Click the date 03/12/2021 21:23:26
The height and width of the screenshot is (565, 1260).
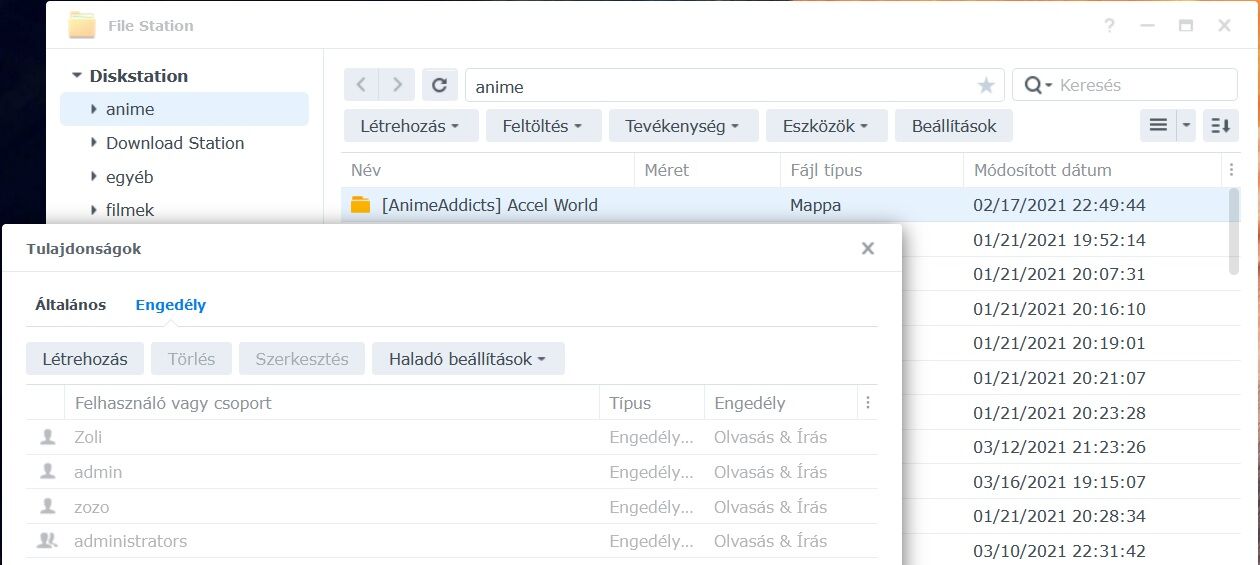(1059, 447)
